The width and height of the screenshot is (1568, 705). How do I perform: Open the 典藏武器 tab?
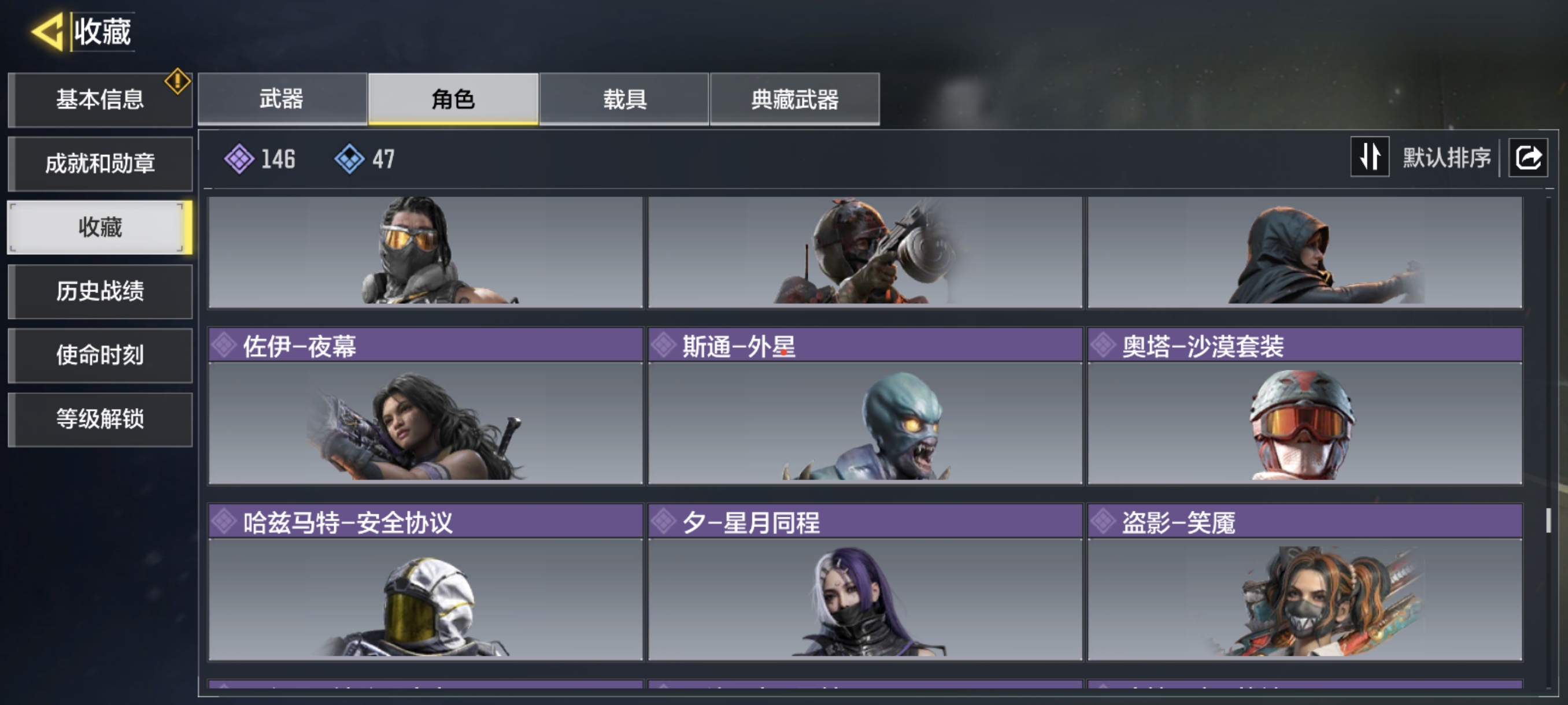click(x=794, y=99)
